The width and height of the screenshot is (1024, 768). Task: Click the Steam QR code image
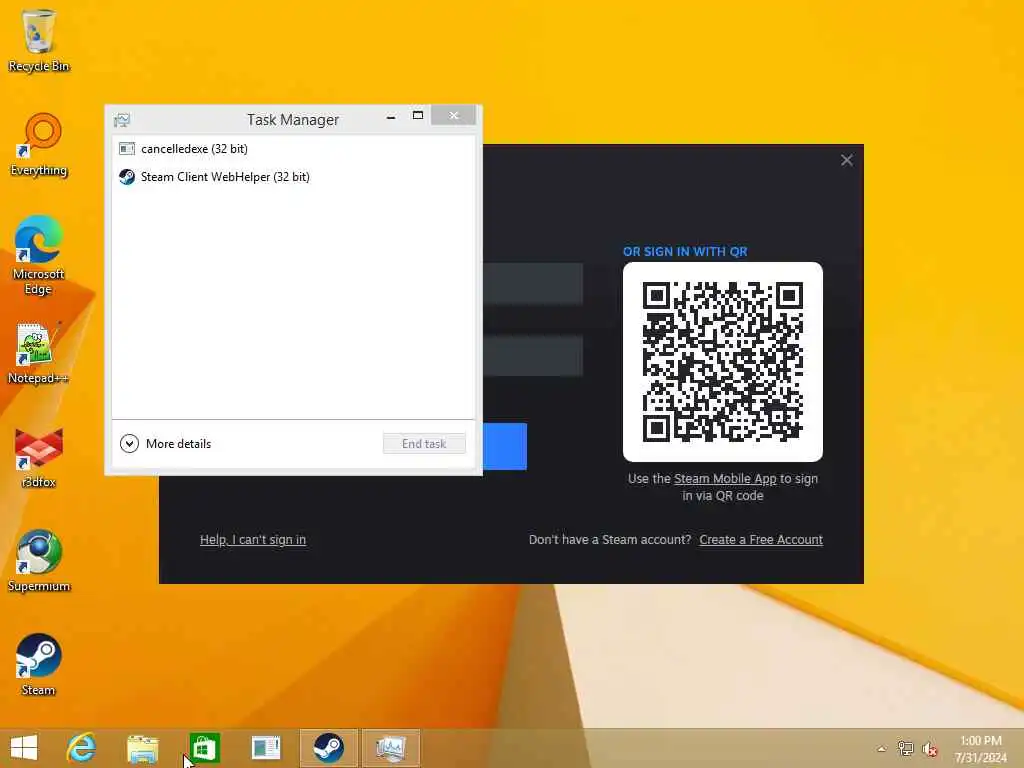(x=723, y=362)
